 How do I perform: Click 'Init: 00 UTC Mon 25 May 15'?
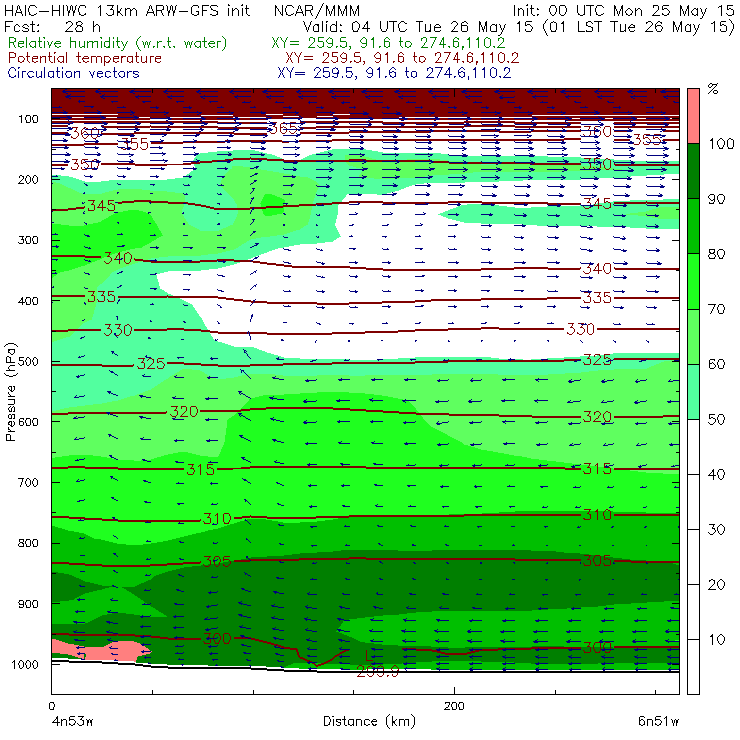click(x=623, y=11)
